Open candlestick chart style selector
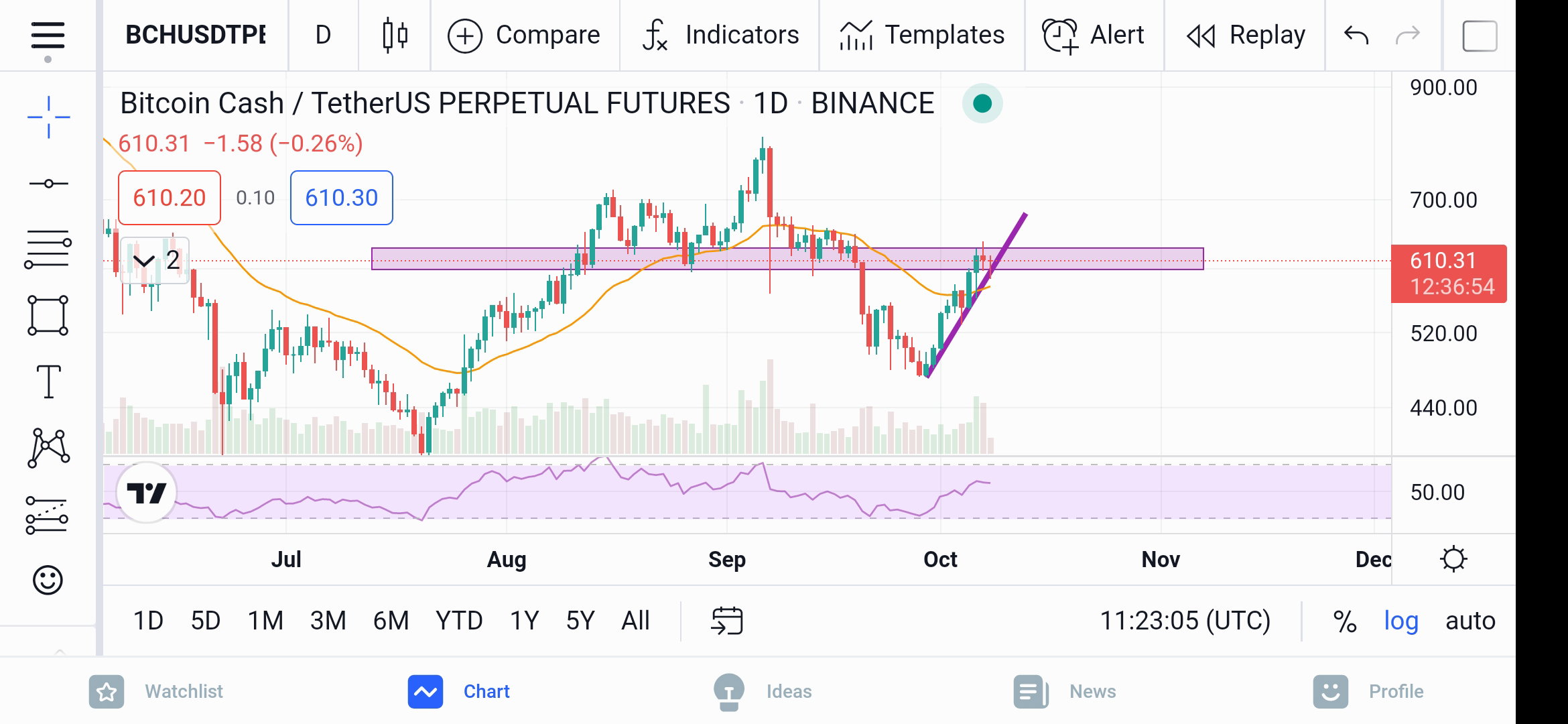This screenshot has height=724, width=1568. [395, 35]
